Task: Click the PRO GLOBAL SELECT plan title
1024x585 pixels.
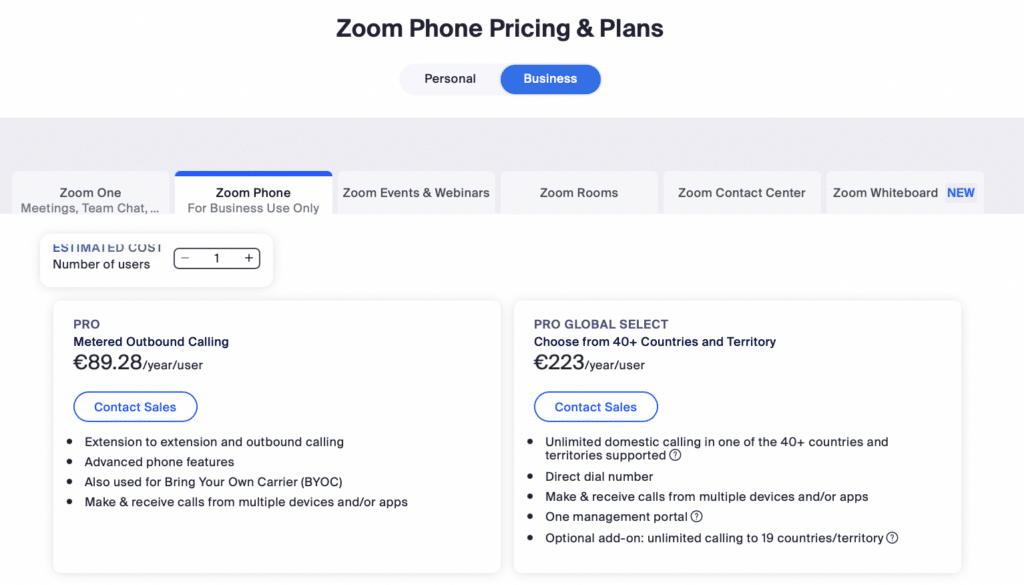Action: click(601, 325)
